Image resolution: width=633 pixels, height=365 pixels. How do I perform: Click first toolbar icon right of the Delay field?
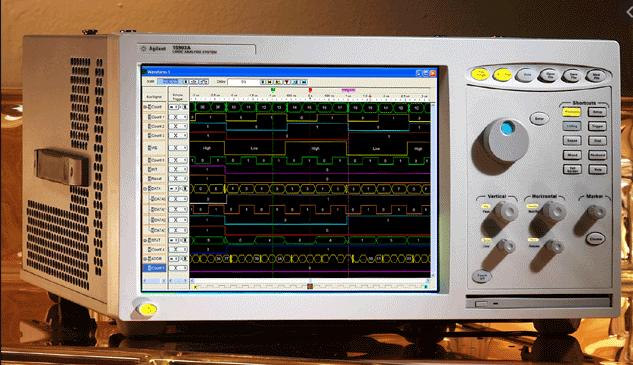coord(263,82)
